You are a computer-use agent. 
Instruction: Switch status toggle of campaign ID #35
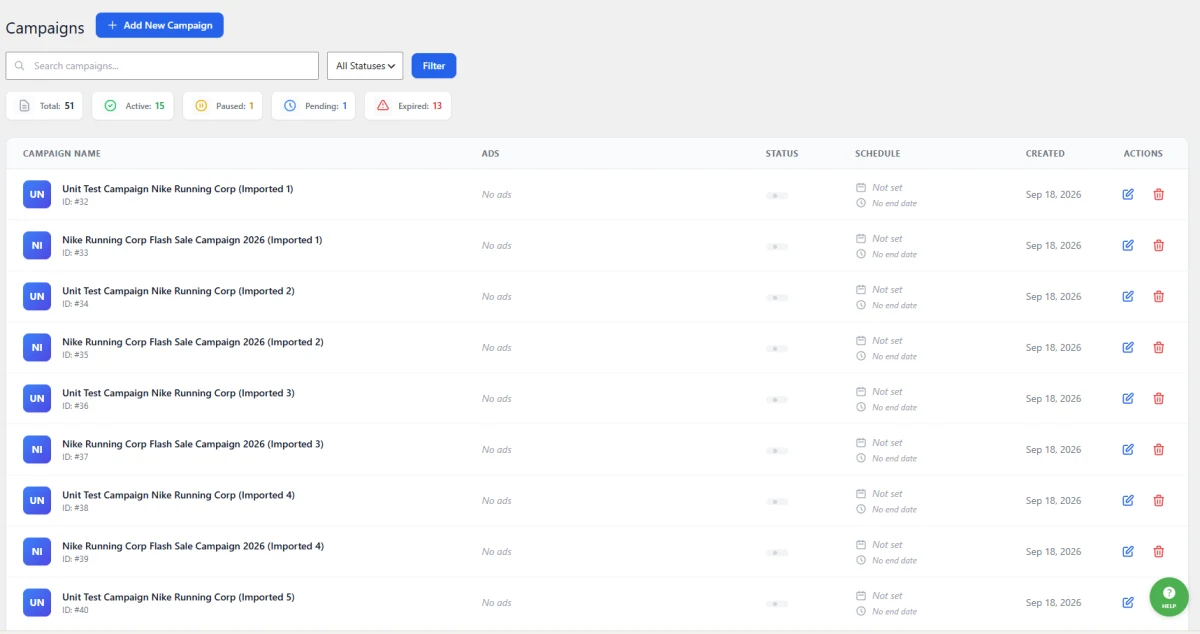pyautogui.click(x=777, y=348)
